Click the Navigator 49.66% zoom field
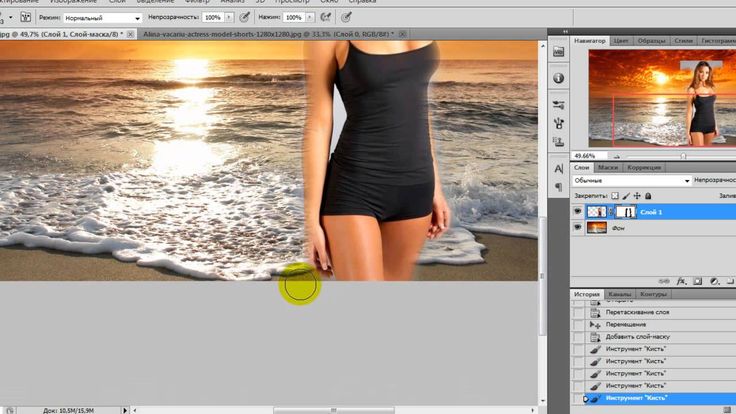 pos(590,155)
